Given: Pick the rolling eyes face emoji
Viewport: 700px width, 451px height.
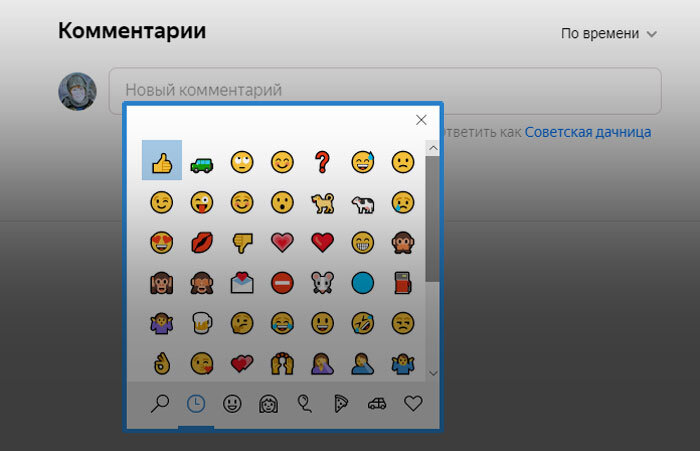Looking at the screenshot, I should click(242, 162).
